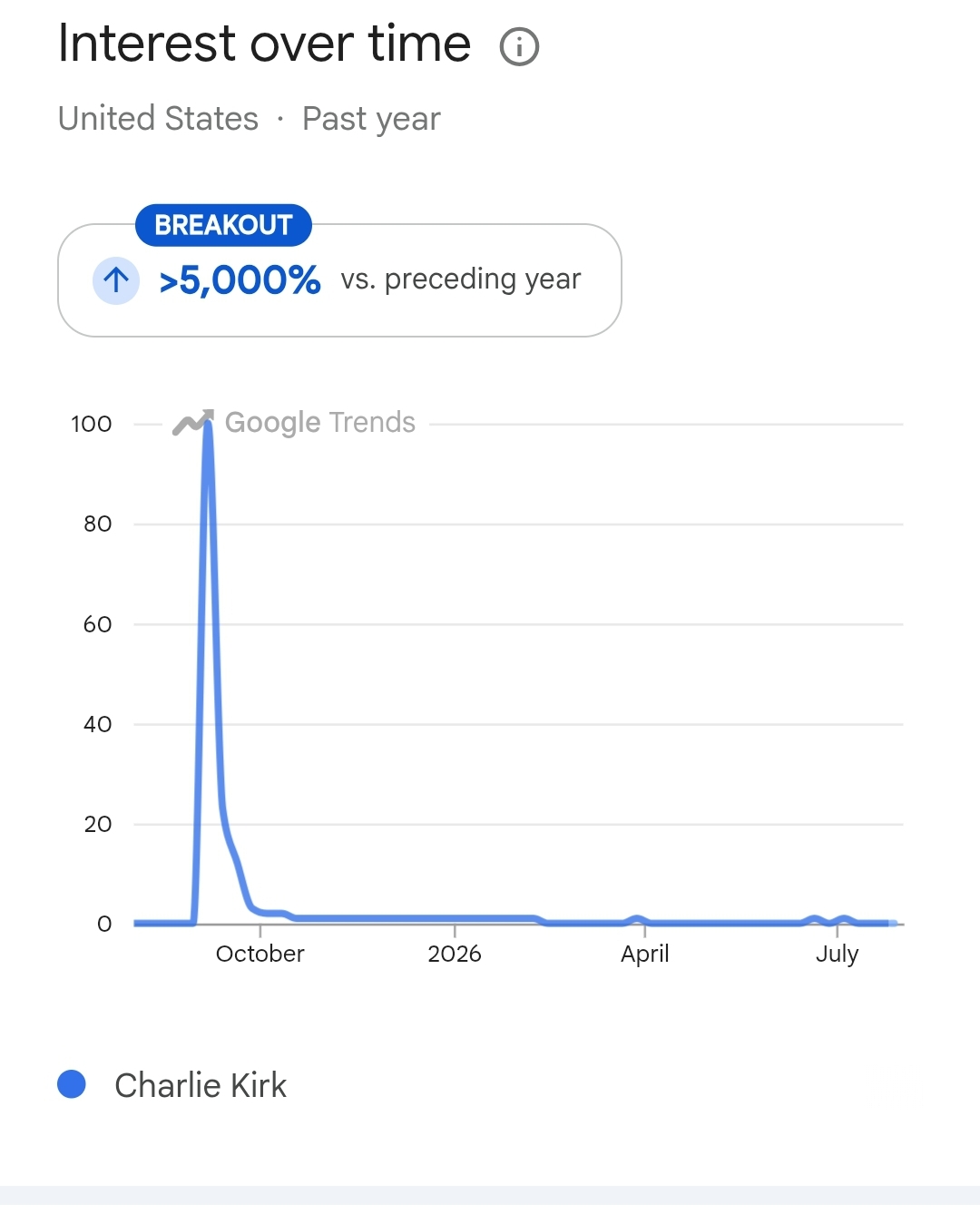Viewport: 980px width, 1214px height.
Task: Click the July label on the time axis
Action: 837,955
